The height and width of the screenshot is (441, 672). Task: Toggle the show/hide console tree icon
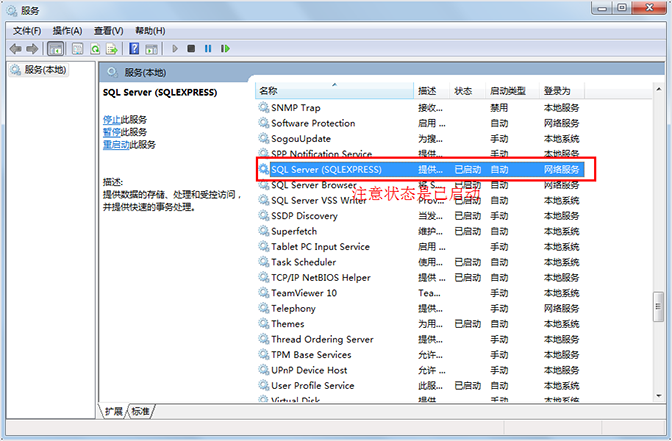coord(56,48)
